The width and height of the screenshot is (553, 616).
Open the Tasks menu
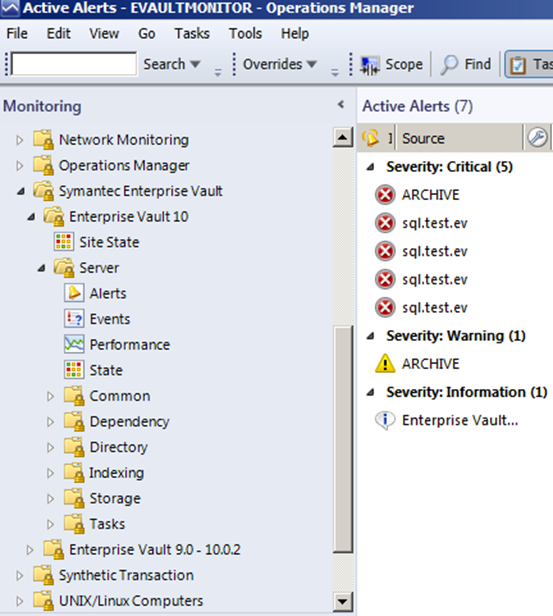pyautogui.click(x=192, y=33)
